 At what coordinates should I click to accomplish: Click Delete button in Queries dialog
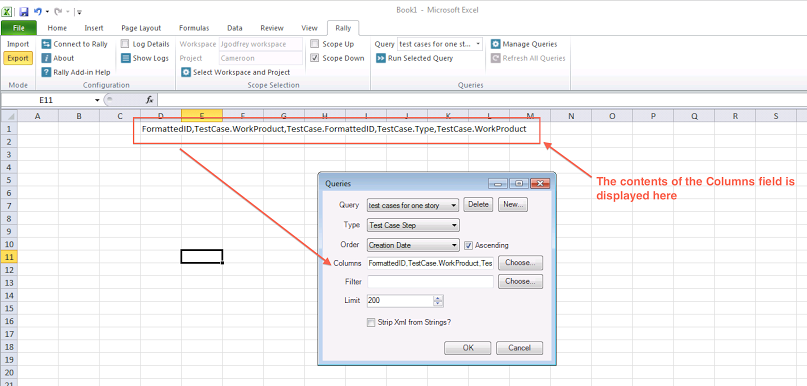pos(478,204)
